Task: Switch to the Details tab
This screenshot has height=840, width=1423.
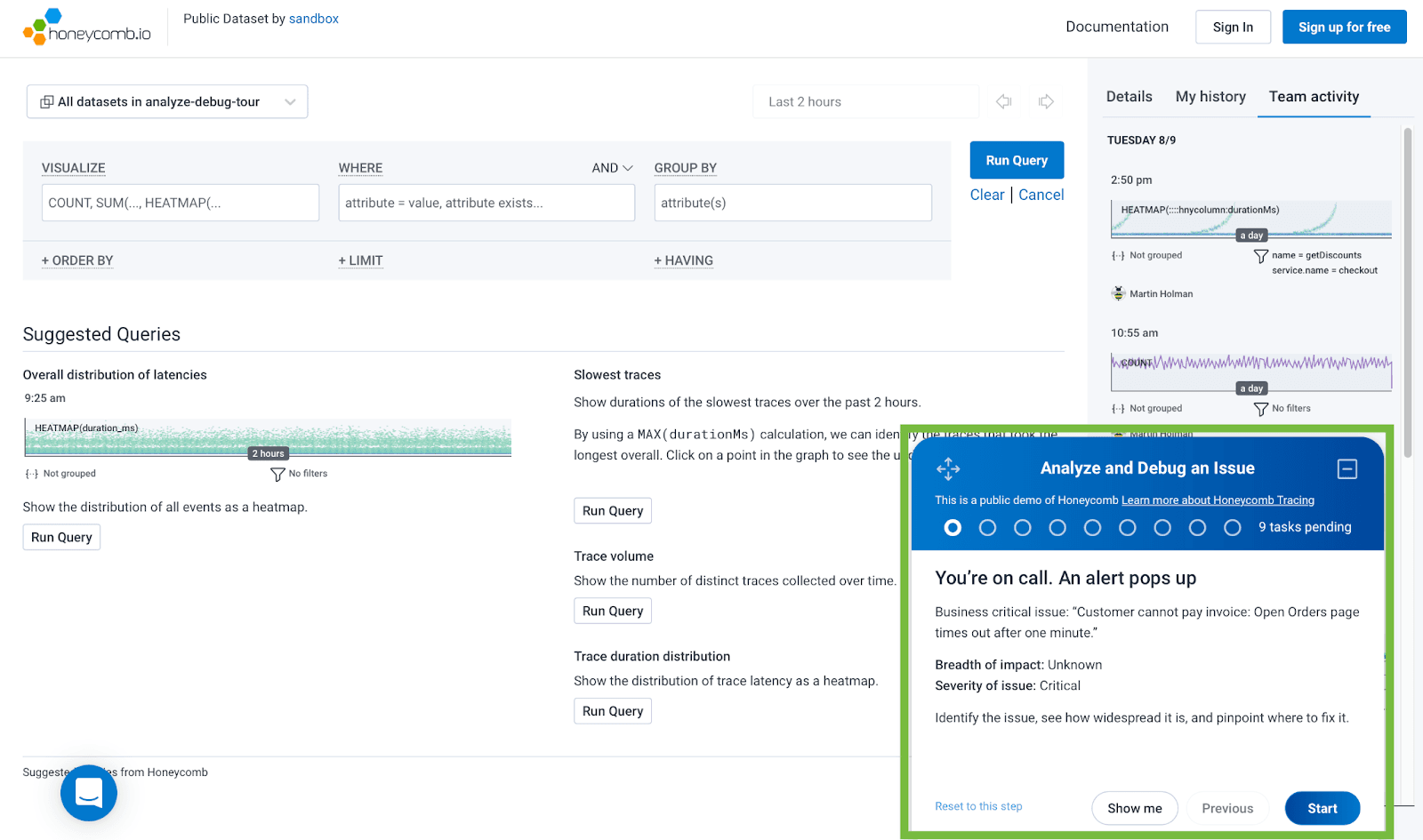Action: (1129, 97)
